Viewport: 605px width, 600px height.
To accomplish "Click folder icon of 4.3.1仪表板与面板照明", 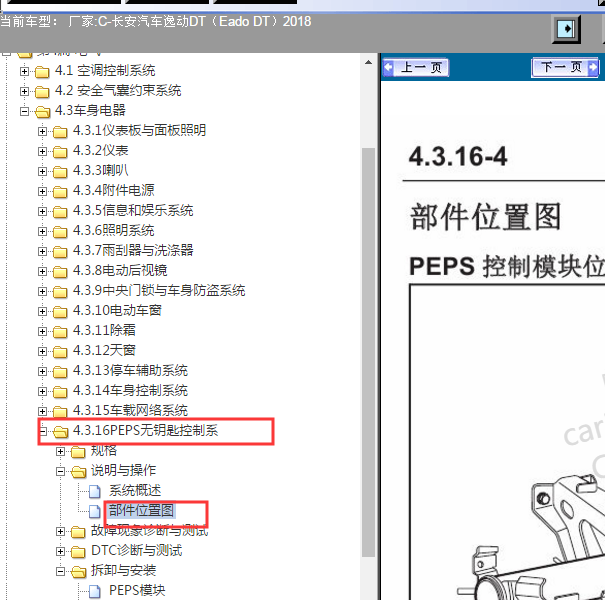I will 60,132.
